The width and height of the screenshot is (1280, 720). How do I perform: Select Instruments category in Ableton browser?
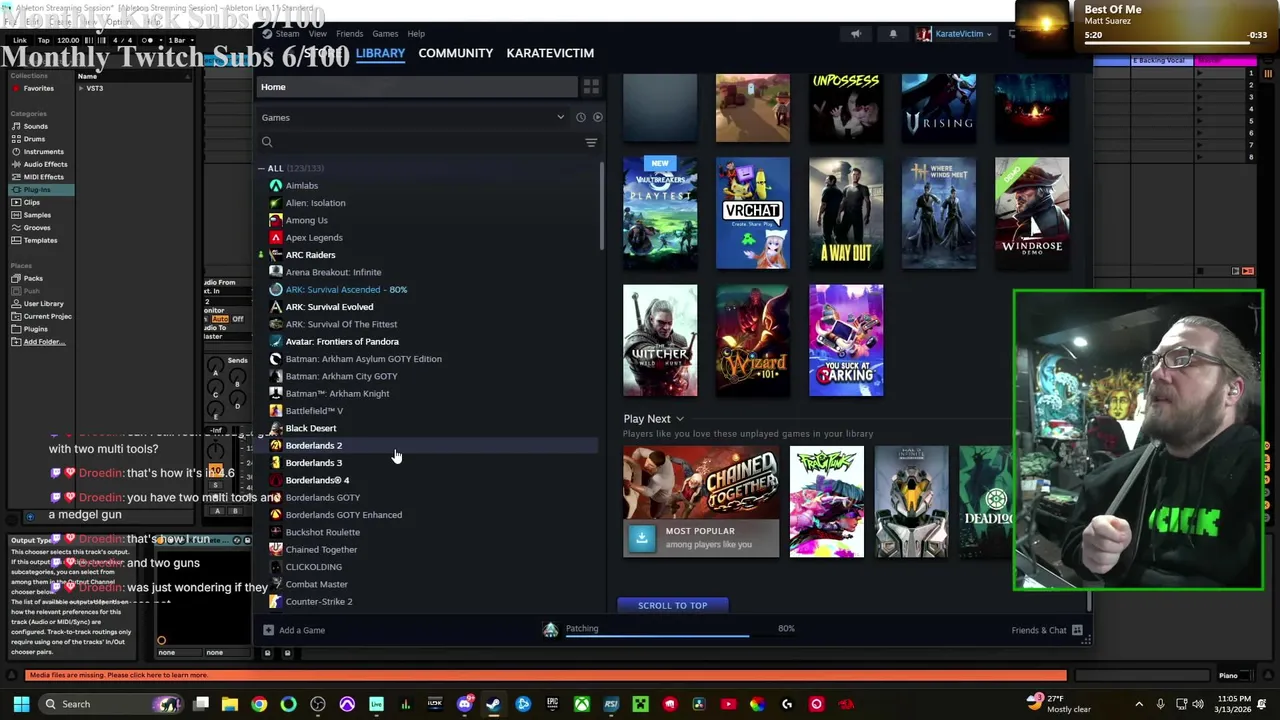click(x=43, y=151)
